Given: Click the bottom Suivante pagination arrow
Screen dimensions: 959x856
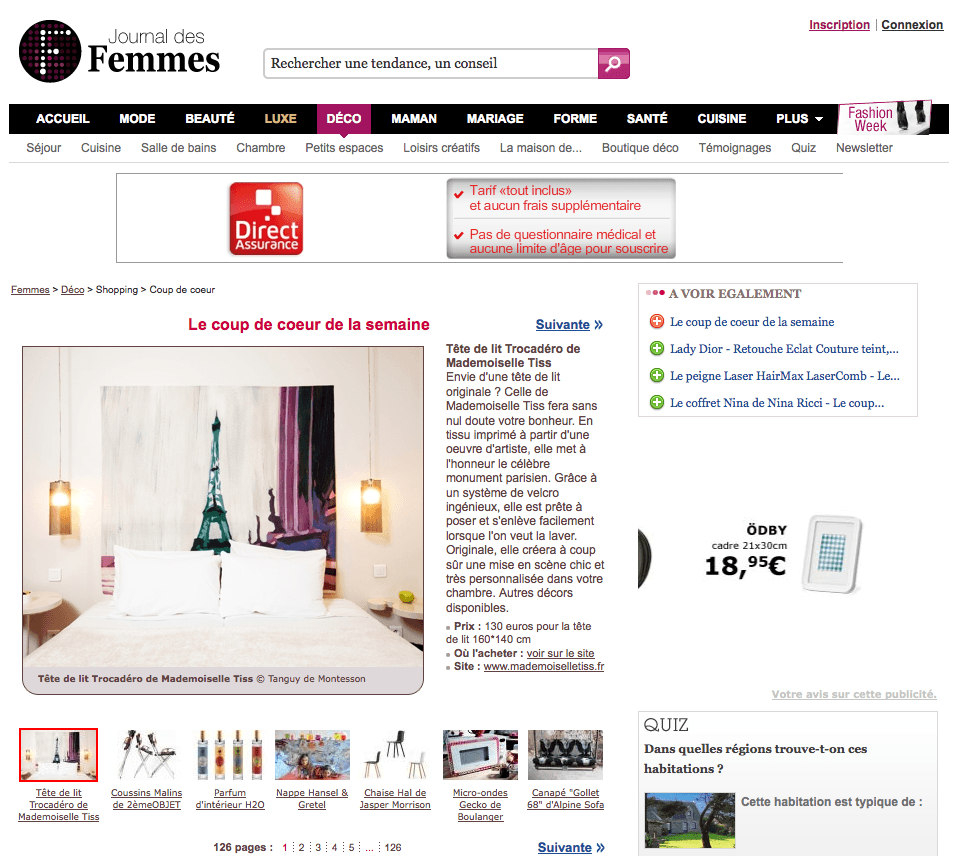Looking at the screenshot, I should 571,847.
